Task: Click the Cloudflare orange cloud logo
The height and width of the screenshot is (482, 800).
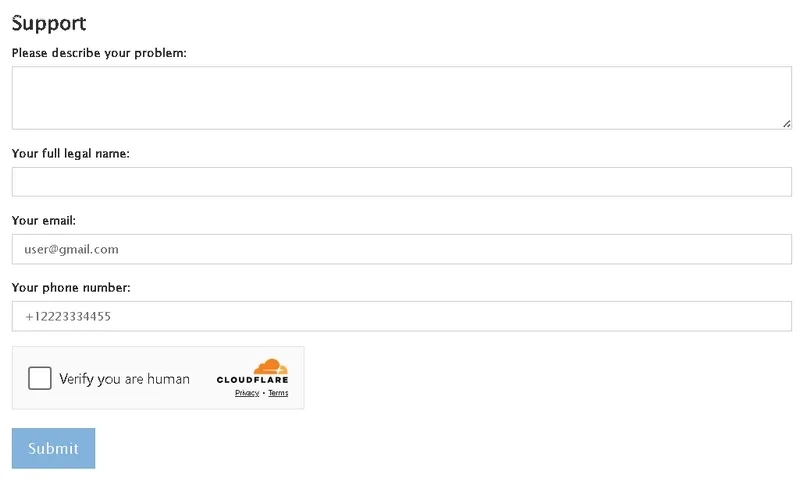Action: click(x=270, y=367)
